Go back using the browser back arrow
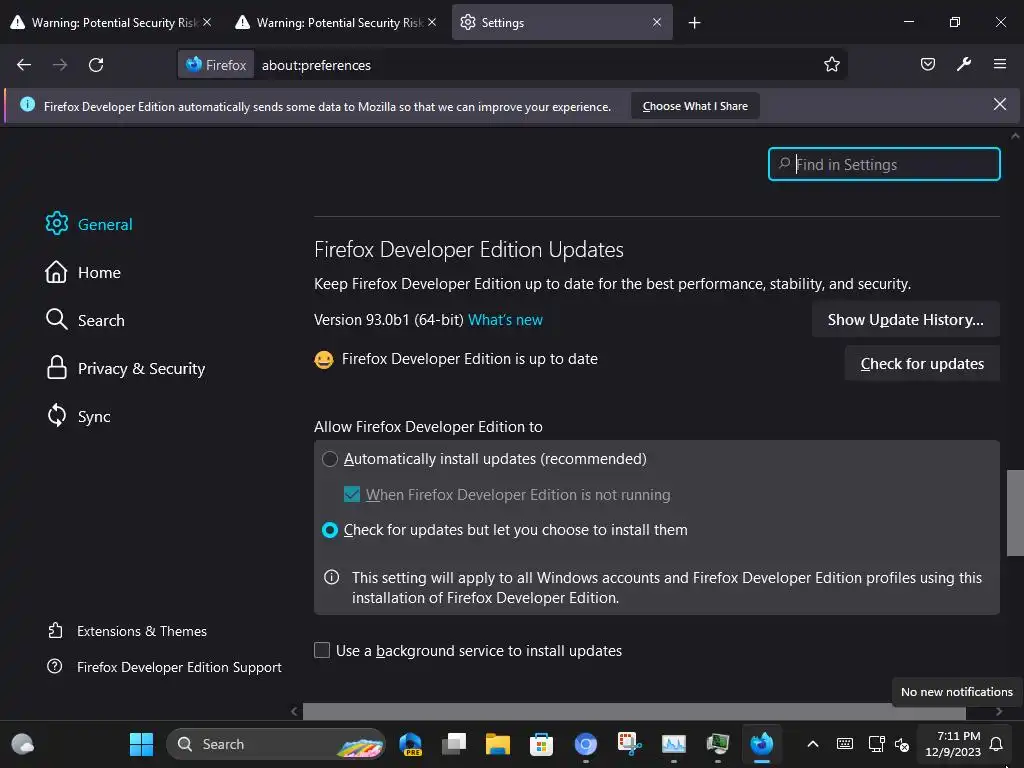Screen dimensions: 1024x768 click(24, 65)
